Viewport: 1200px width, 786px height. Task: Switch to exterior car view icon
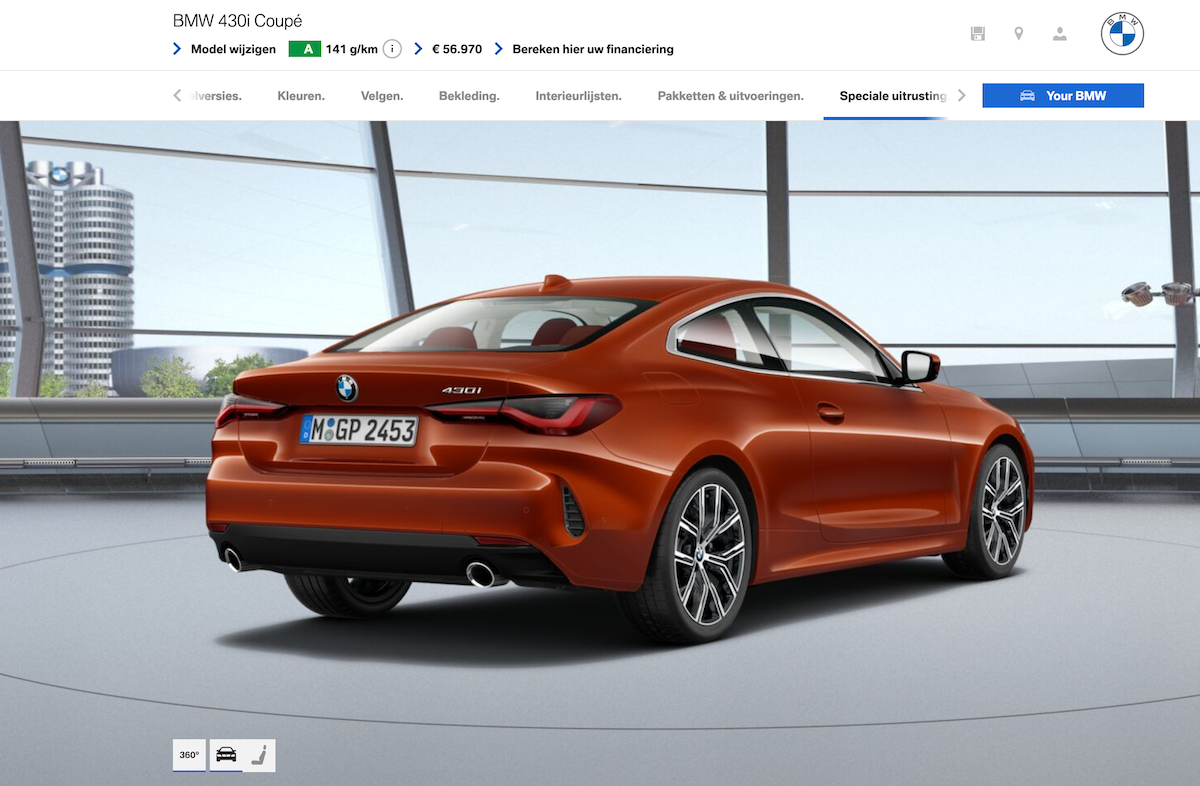pyautogui.click(x=226, y=755)
